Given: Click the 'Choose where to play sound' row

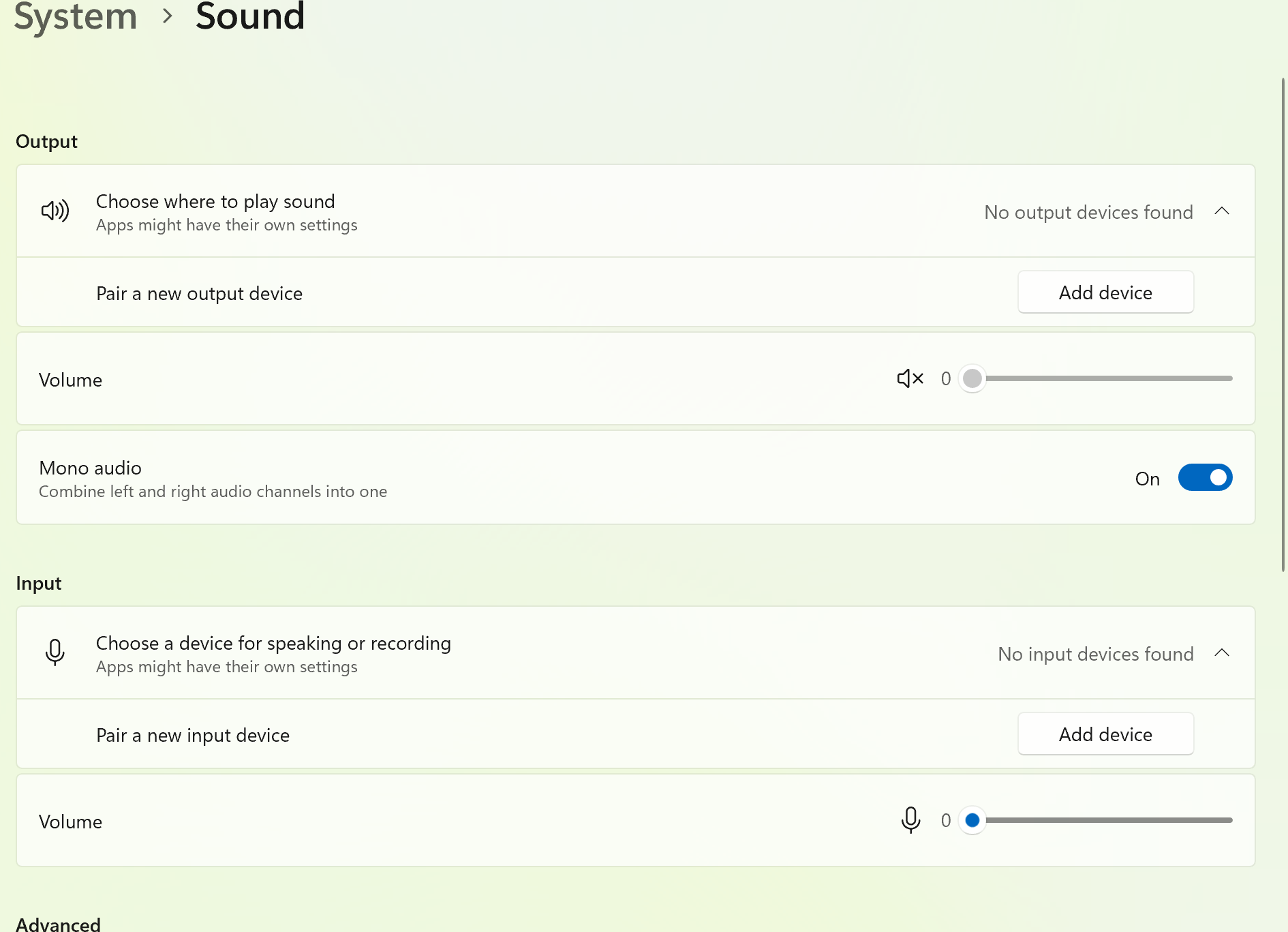Looking at the screenshot, I should (x=635, y=211).
